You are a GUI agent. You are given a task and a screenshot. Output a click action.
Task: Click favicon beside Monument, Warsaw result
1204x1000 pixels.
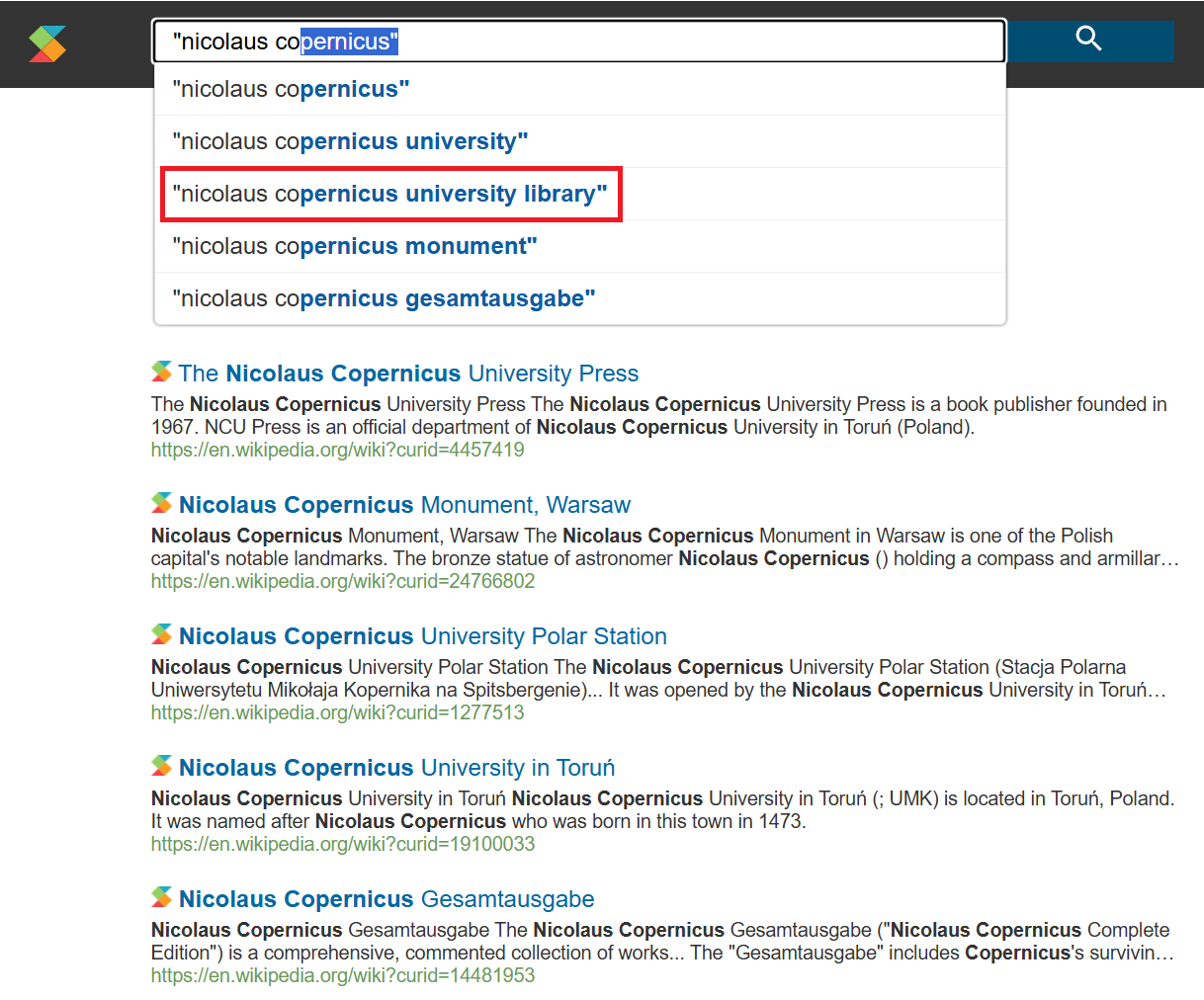pos(161,503)
